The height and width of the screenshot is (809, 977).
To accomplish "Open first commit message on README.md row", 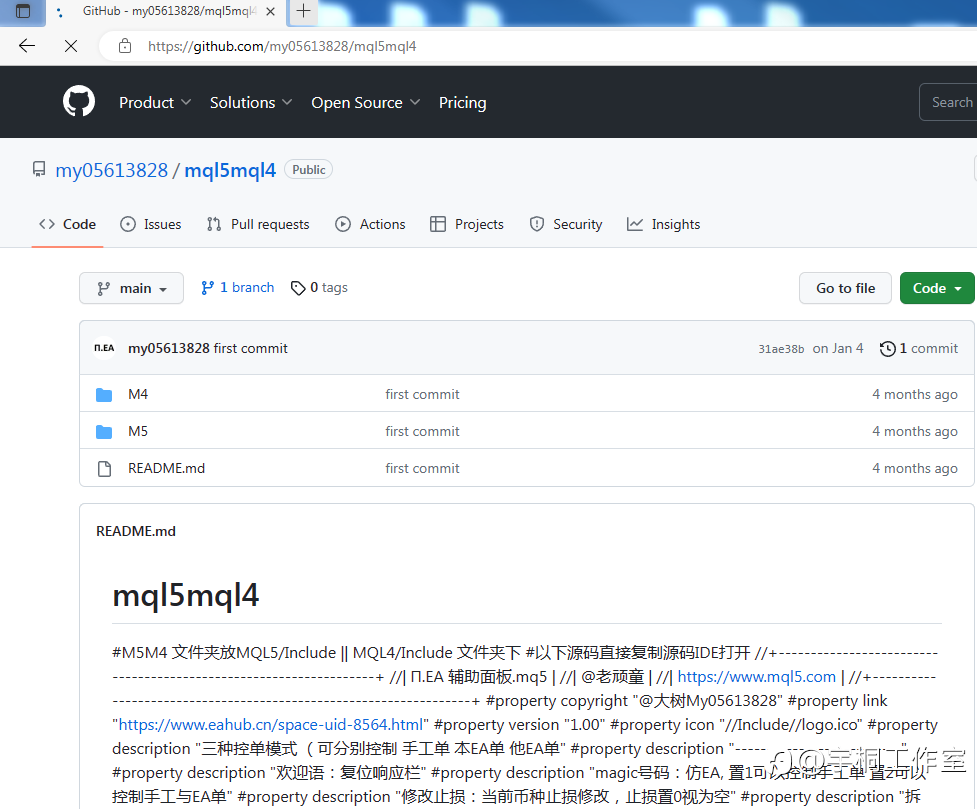I will pyautogui.click(x=422, y=468).
